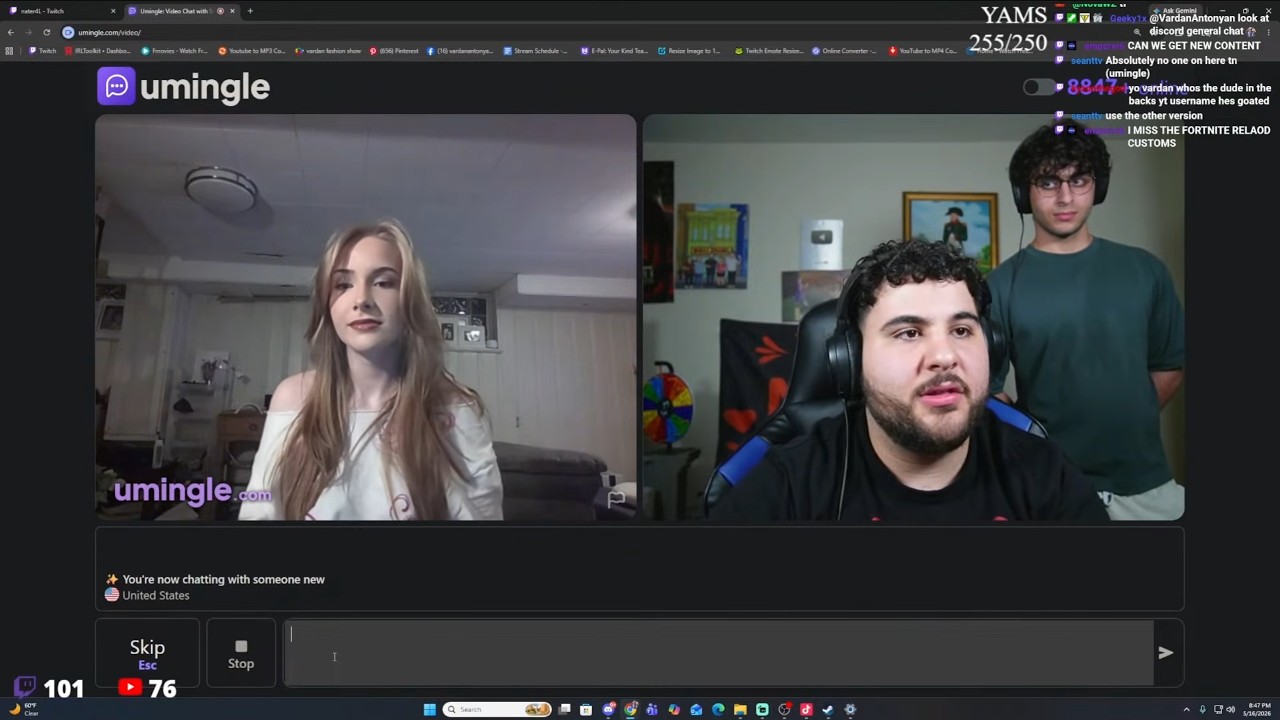
Task: Click your own webcam video feed
Action: (913, 317)
